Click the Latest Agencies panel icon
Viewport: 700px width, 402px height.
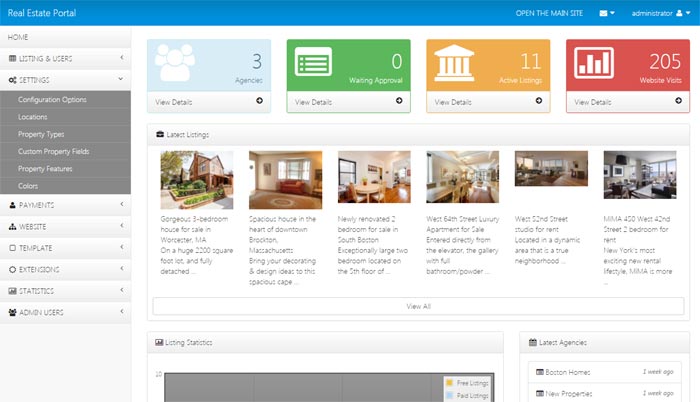pos(533,342)
